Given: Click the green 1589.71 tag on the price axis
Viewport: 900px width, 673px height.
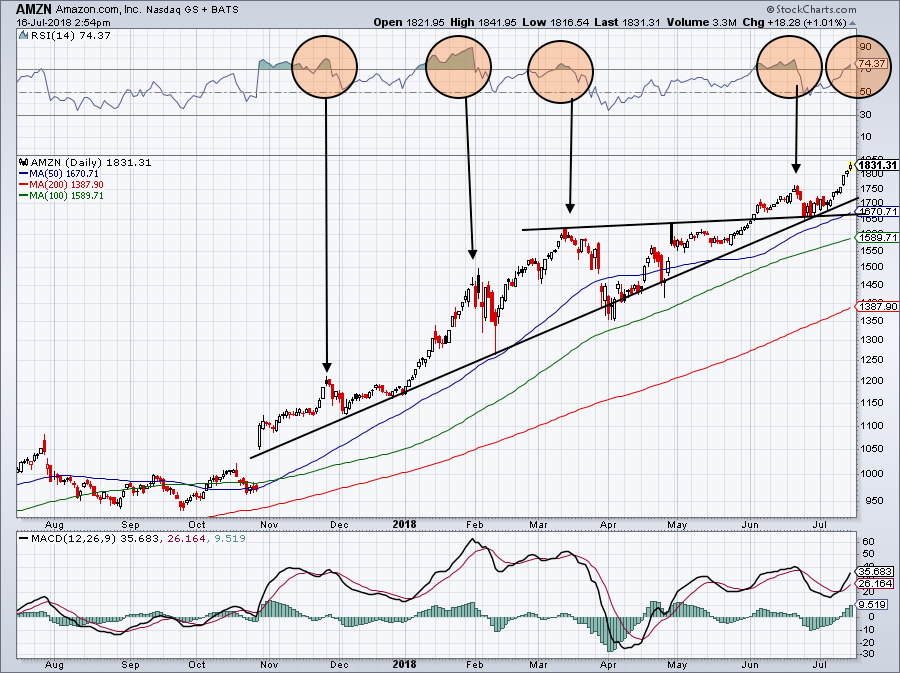Looking at the screenshot, I should pyautogui.click(x=878, y=237).
